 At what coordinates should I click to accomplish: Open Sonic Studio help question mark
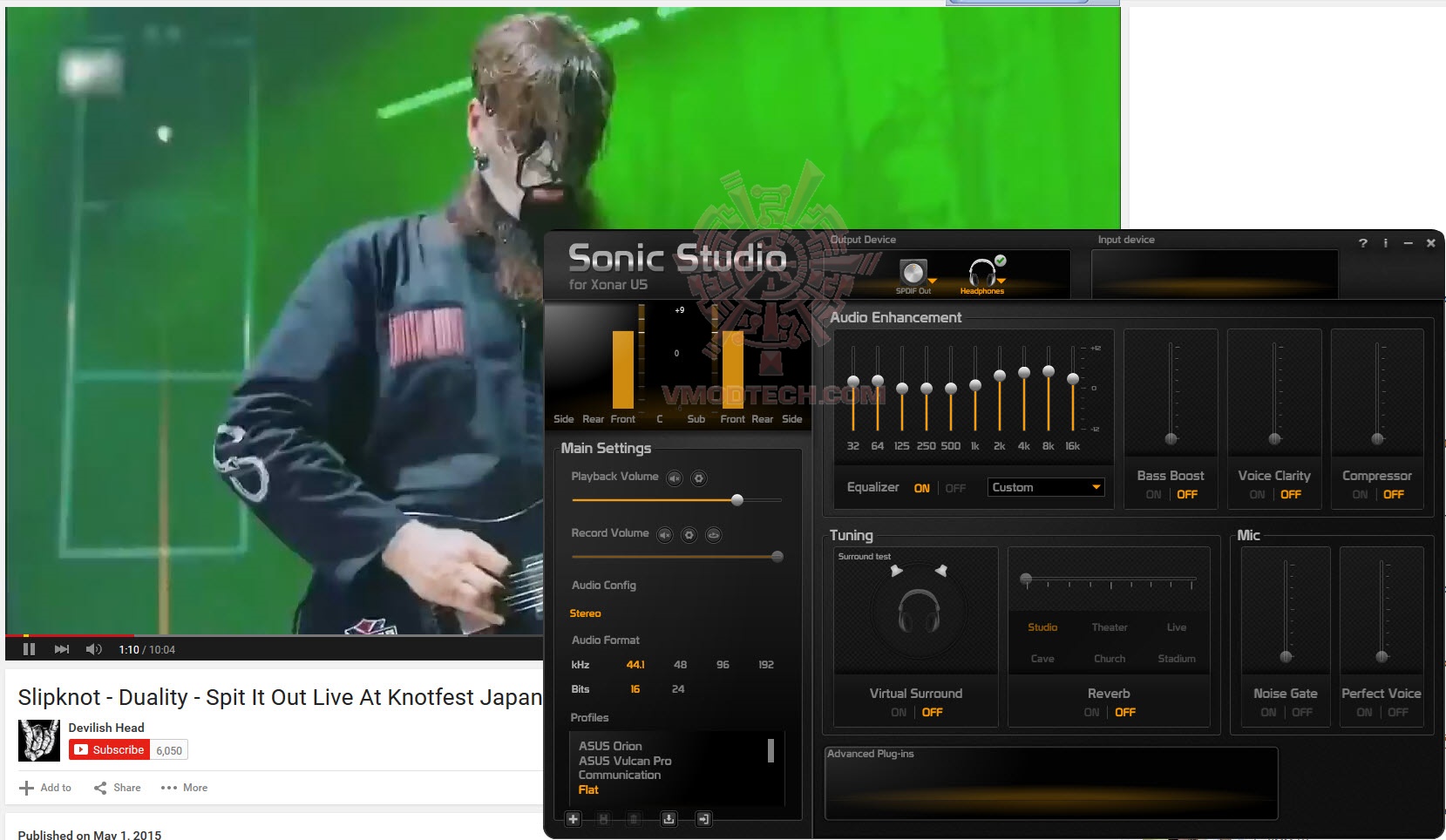(1363, 243)
